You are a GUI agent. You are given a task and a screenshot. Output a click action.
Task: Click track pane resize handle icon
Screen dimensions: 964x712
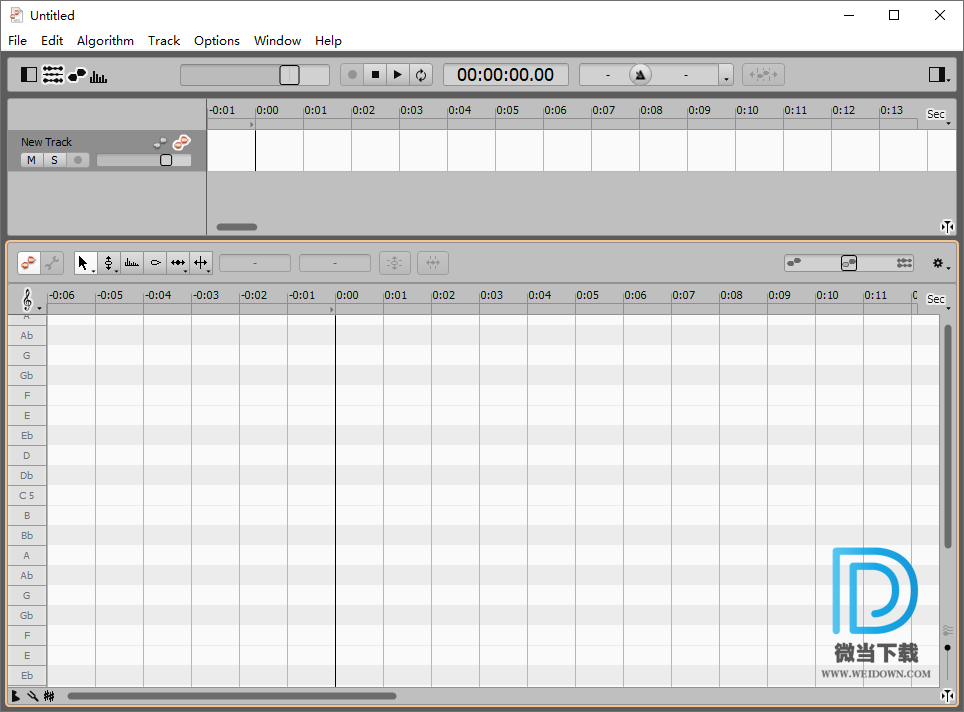(947, 227)
